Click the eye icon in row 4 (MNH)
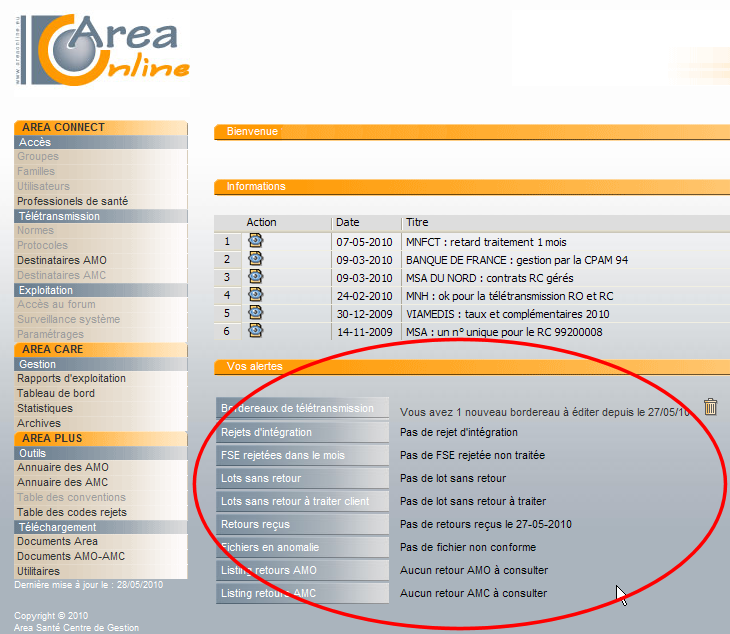This screenshot has height=634, width=730. tap(255, 294)
